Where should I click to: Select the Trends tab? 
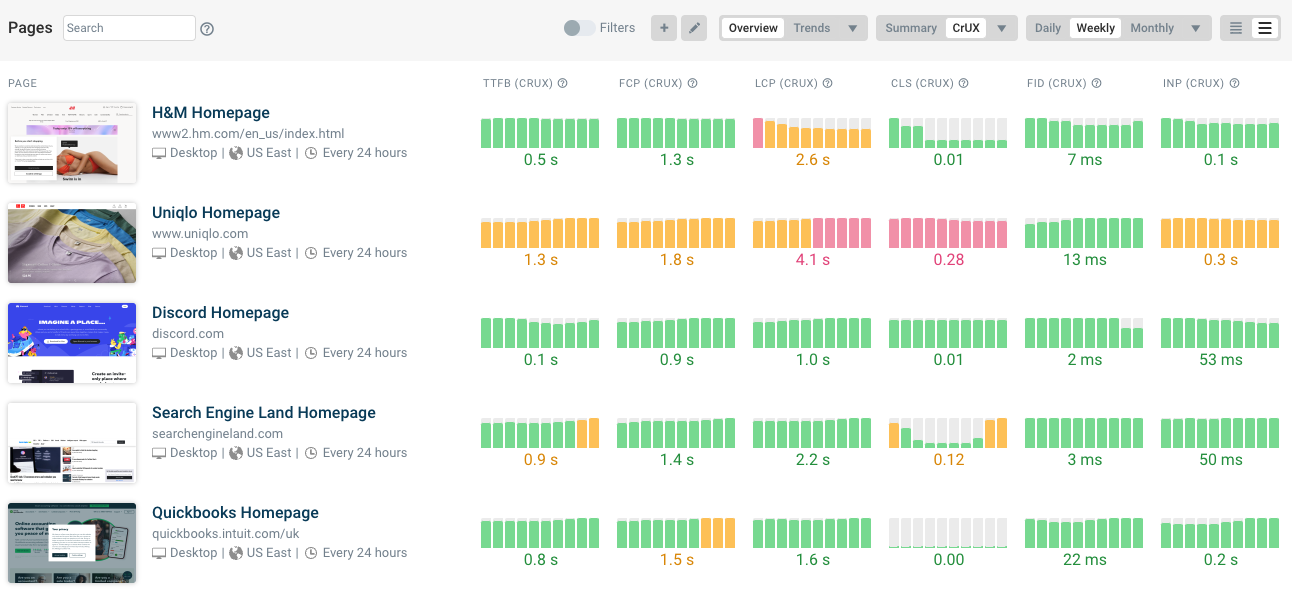pos(812,28)
